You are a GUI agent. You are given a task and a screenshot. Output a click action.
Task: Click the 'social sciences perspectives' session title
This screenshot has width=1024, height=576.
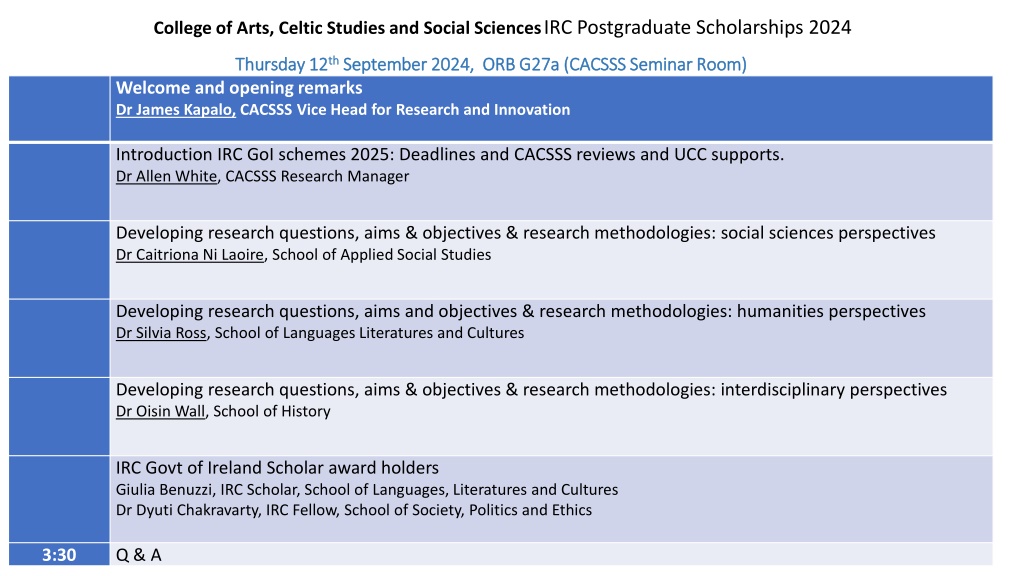point(525,233)
